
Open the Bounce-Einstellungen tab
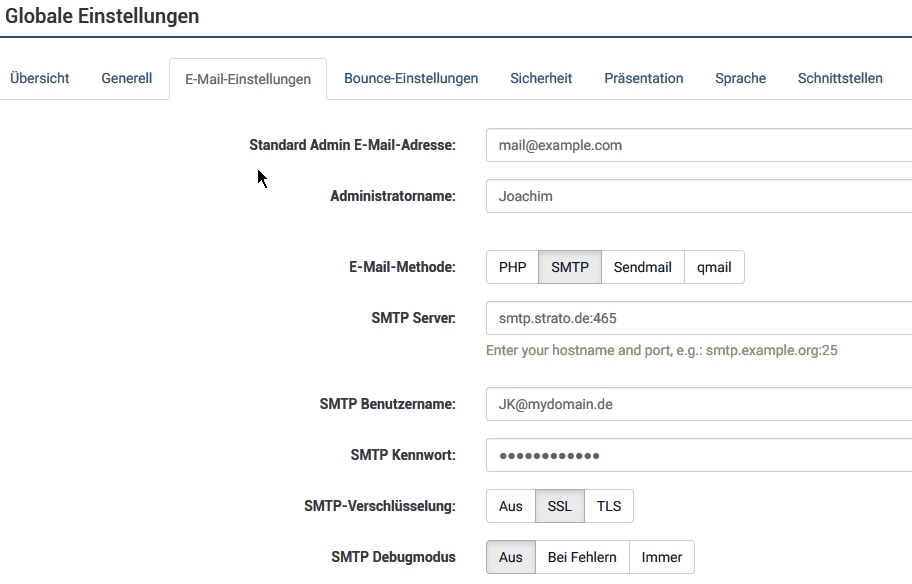click(411, 78)
